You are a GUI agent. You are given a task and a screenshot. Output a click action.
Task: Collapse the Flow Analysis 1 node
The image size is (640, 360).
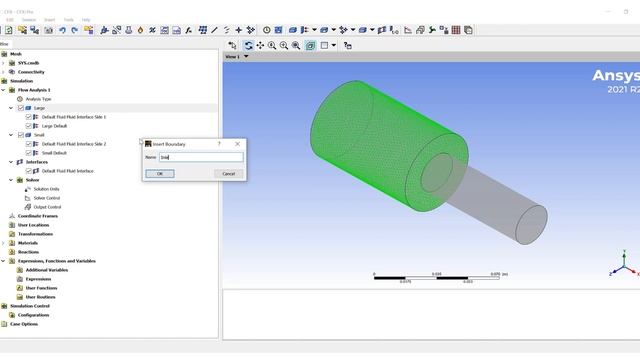(x=3, y=90)
